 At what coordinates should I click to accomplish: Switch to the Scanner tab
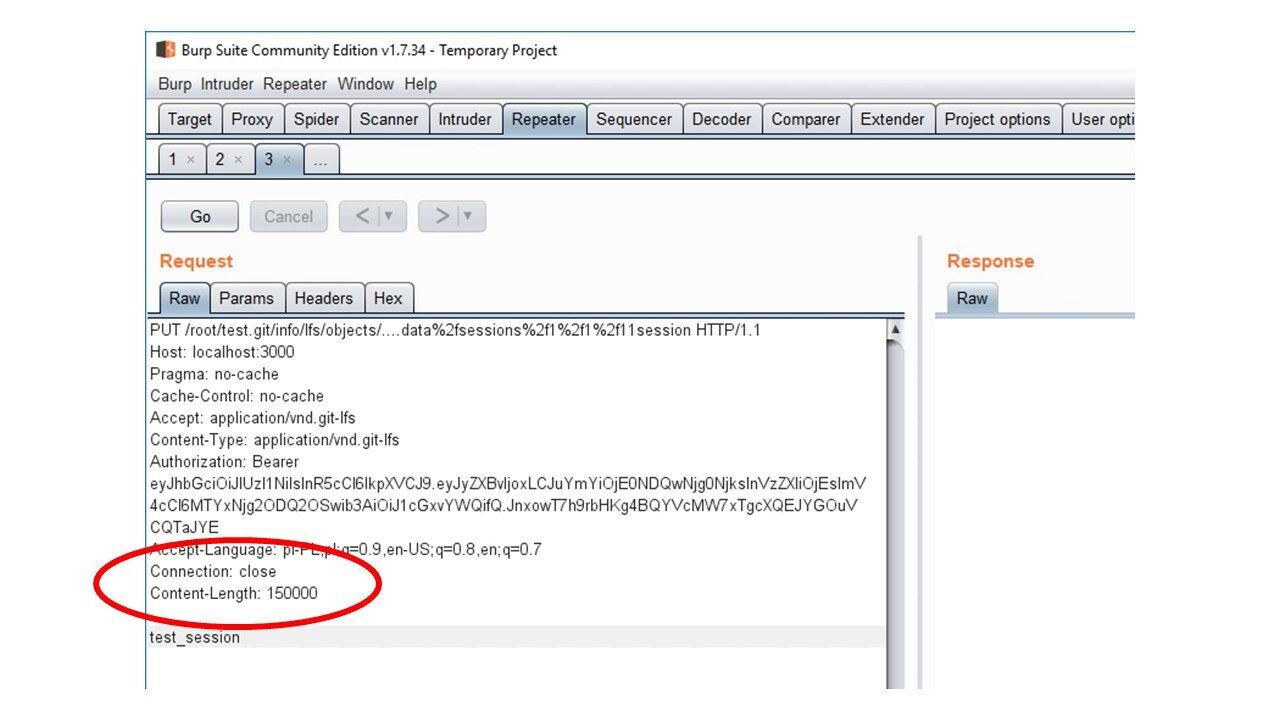coord(389,119)
